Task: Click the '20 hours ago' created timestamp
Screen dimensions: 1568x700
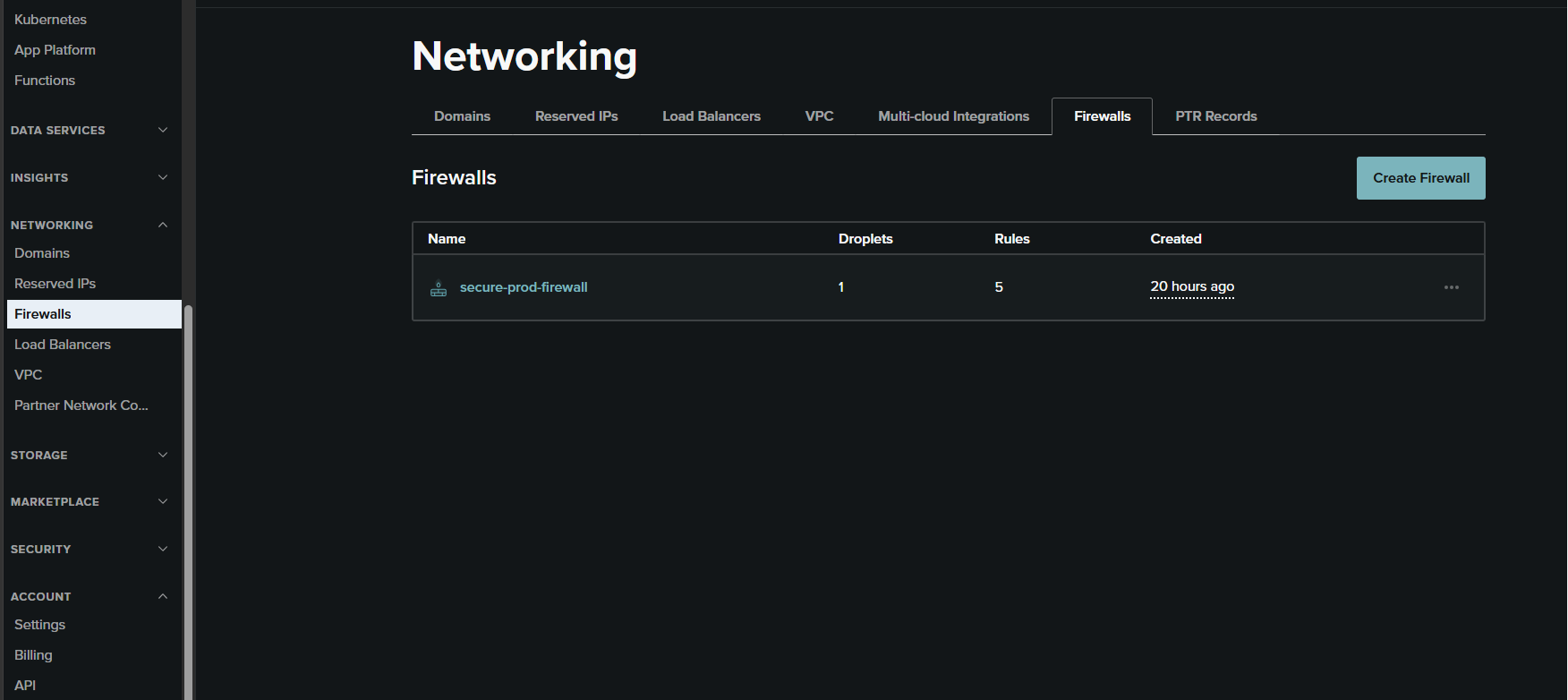Action: point(1192,286)
